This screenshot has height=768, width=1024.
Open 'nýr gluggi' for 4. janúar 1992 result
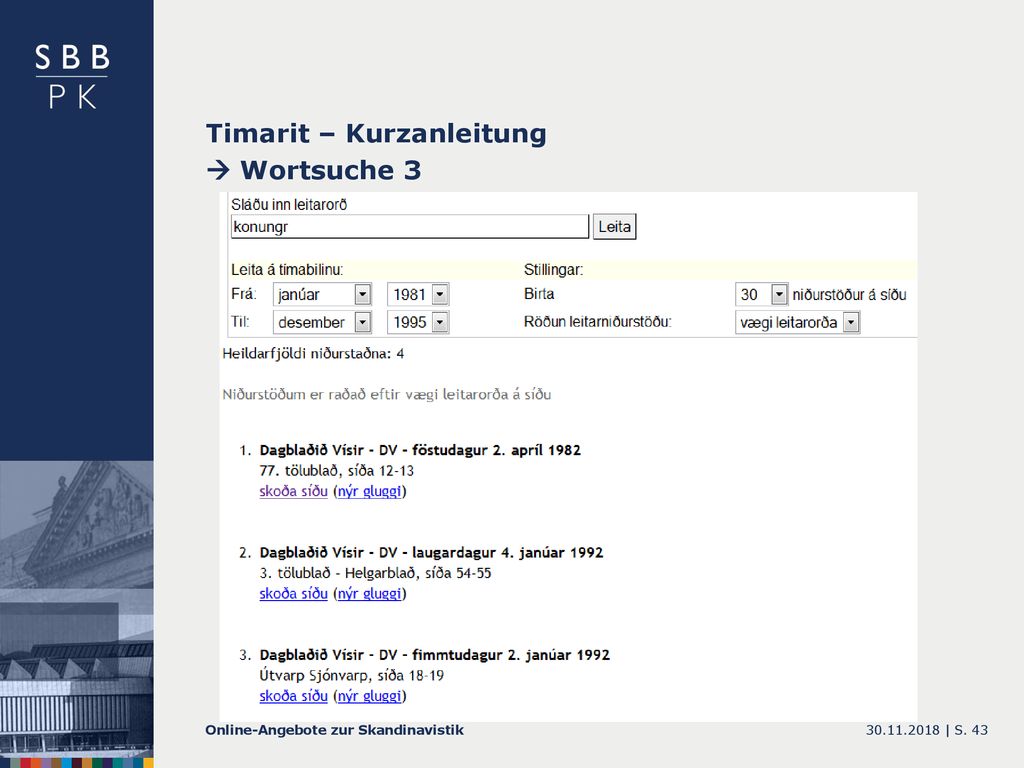tap(369, 594)
